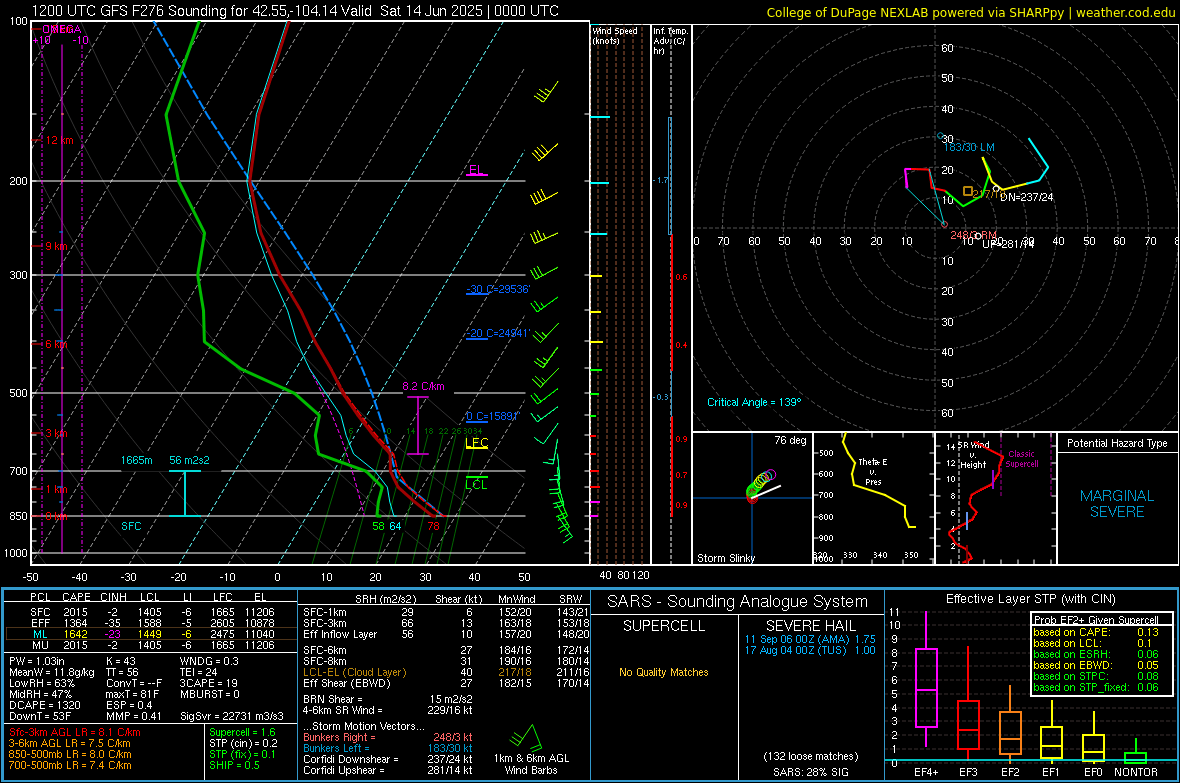Click the SHIP = 0.5 parameter
Viewport: 1180px width, 783px height.
[x=234, y=765]
